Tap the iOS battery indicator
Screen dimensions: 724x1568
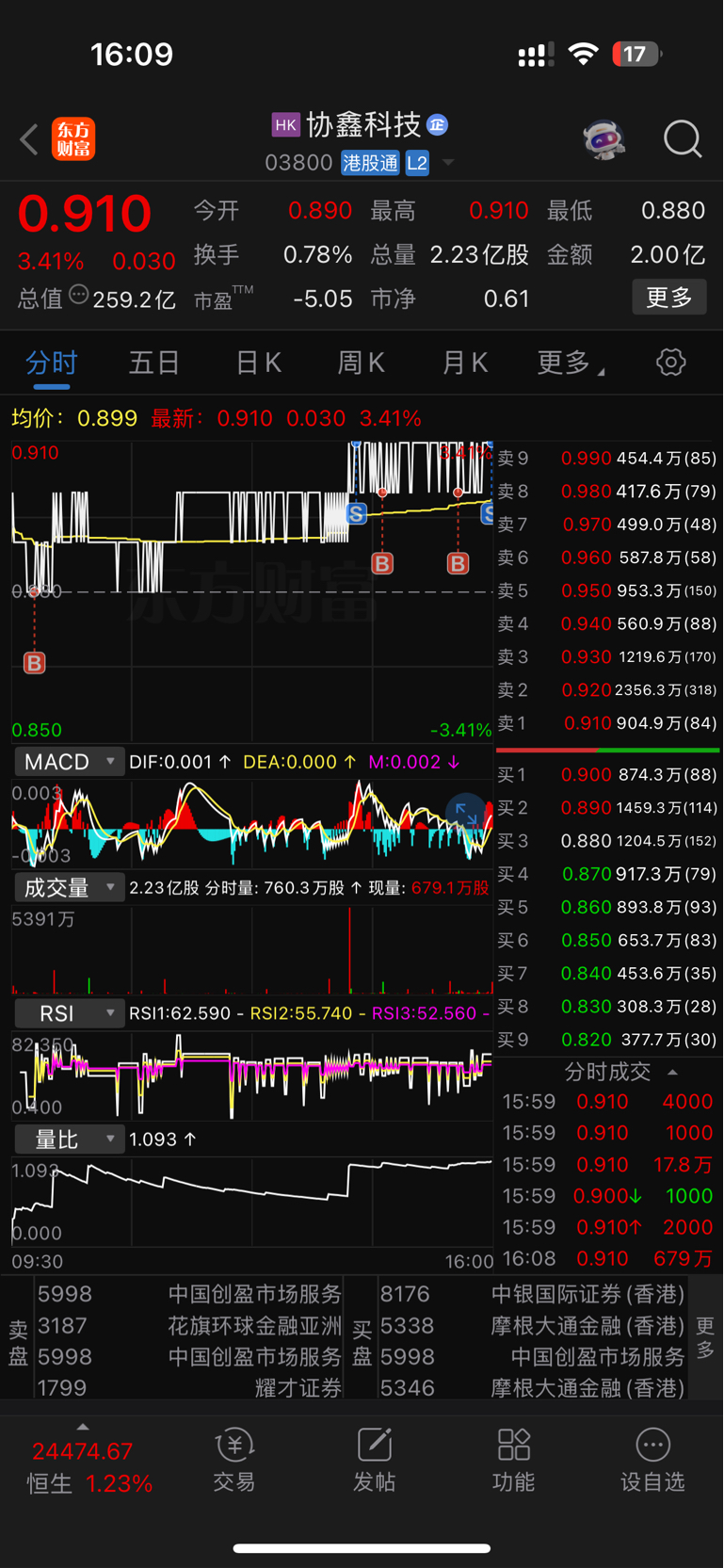click(x=637, y=54)
